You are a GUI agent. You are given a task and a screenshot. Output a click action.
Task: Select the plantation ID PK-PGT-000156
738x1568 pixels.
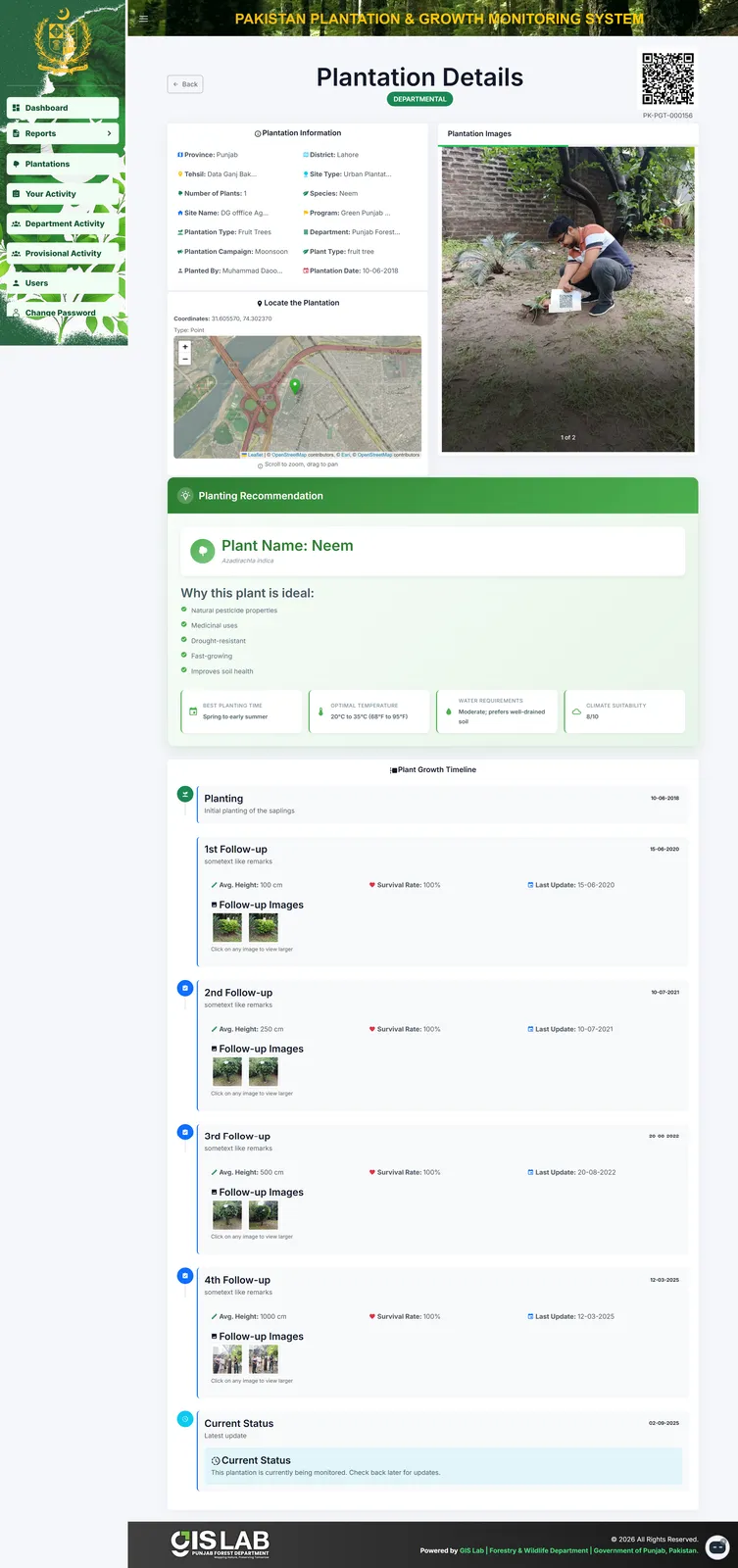667,116
